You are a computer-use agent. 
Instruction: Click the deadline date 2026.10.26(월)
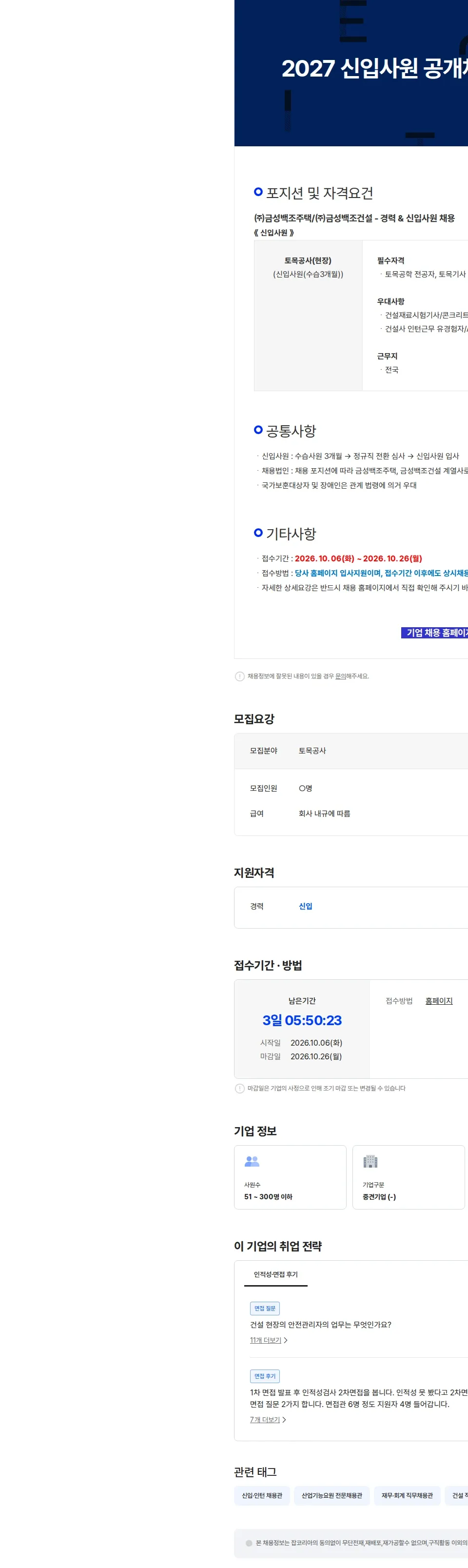316,1057
